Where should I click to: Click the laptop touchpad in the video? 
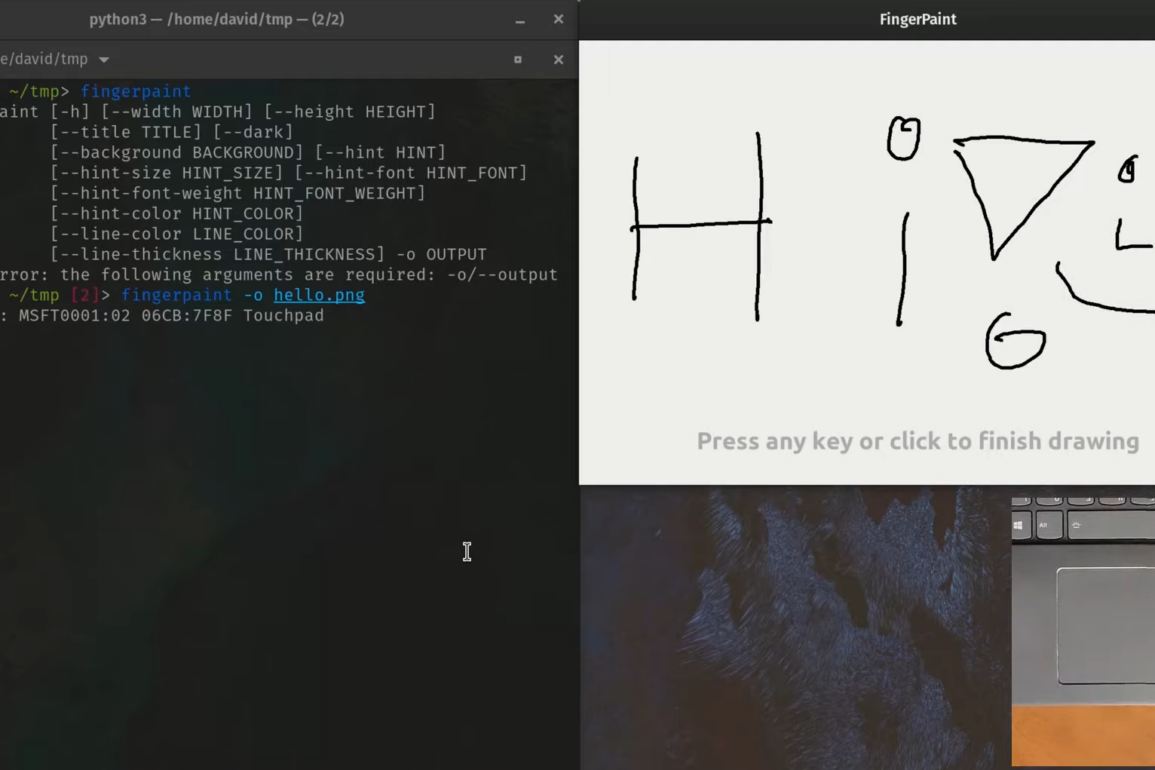coord(1105,625)
